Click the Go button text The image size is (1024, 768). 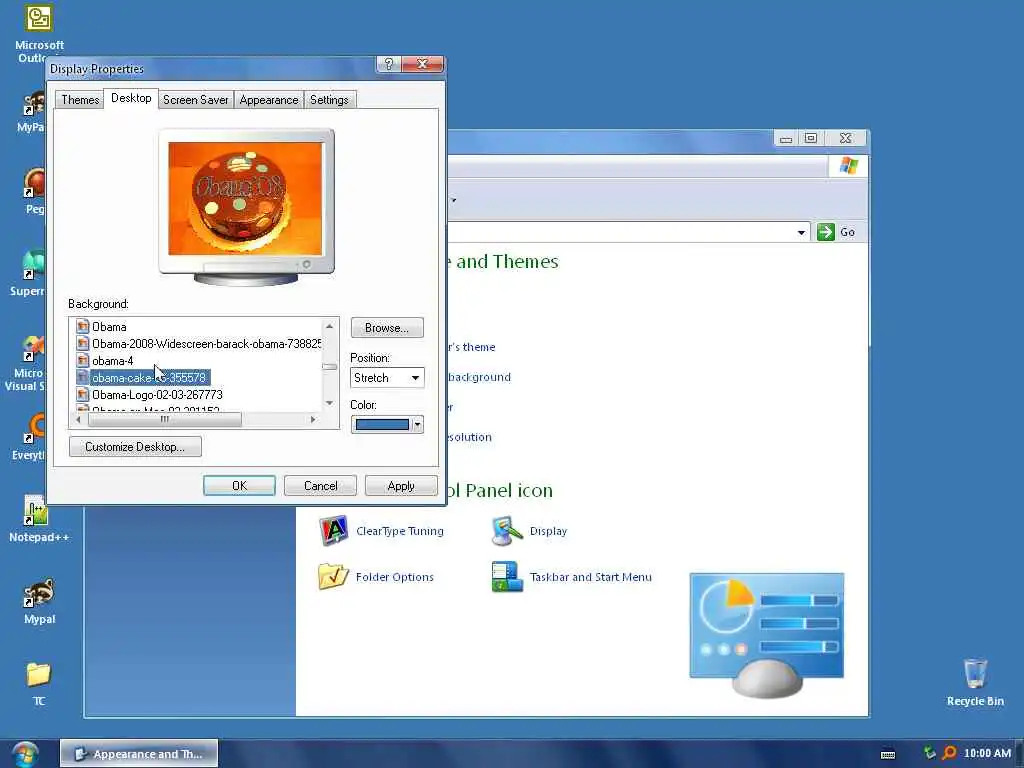848,232
